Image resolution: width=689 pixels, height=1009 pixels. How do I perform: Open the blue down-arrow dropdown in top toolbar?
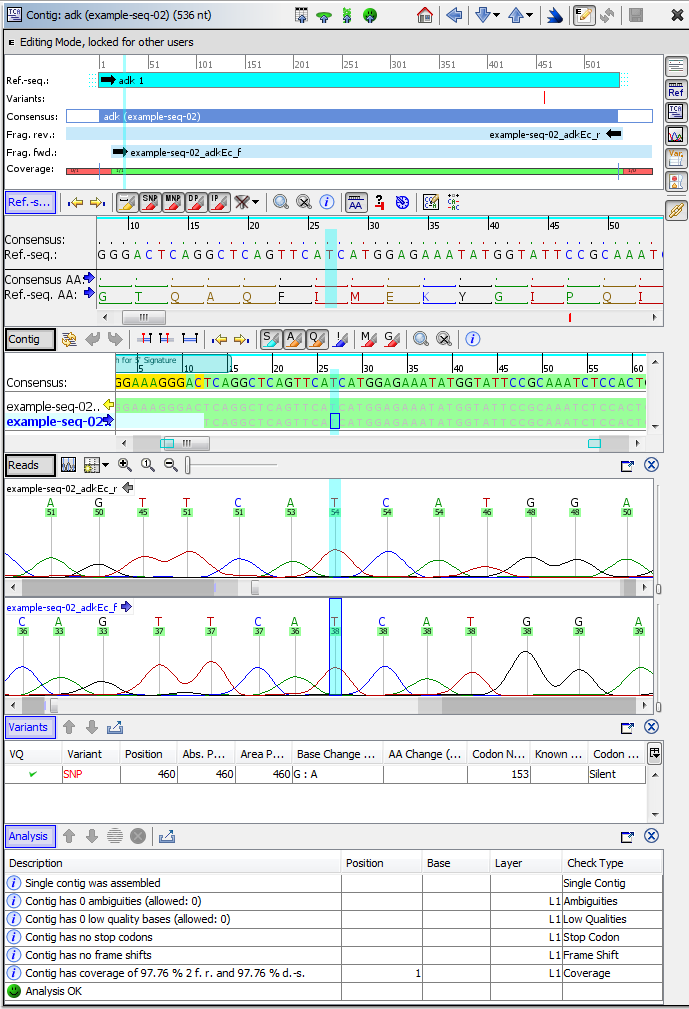(x=486, y=15)
